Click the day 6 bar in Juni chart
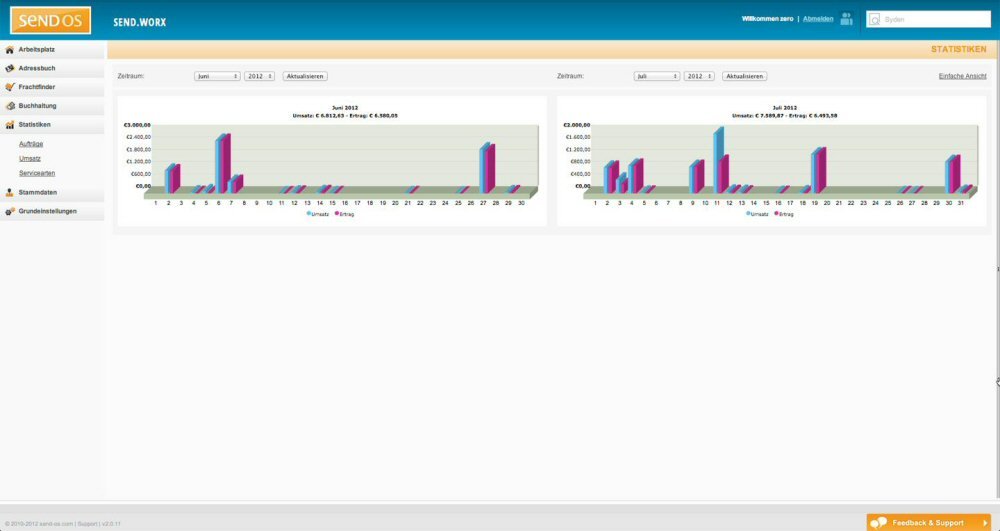 [x=223, y=164]
